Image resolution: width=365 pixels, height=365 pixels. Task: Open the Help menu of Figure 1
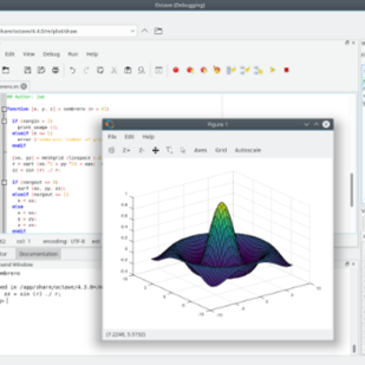pyautogui.click(x=148, y=137)
